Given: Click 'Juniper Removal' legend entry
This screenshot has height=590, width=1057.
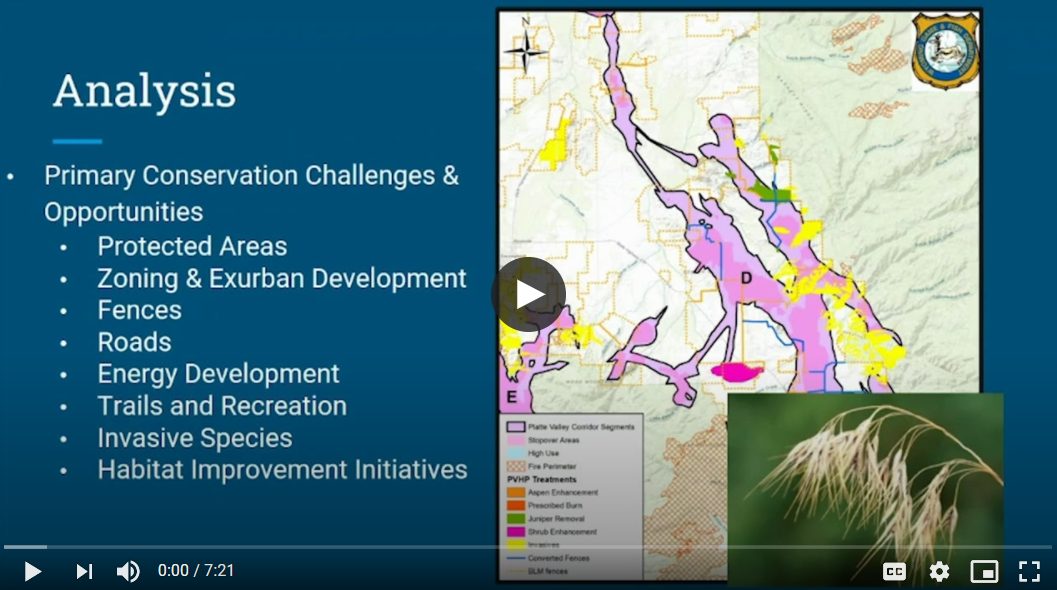Looking at the screenshot, I should 546,519.
